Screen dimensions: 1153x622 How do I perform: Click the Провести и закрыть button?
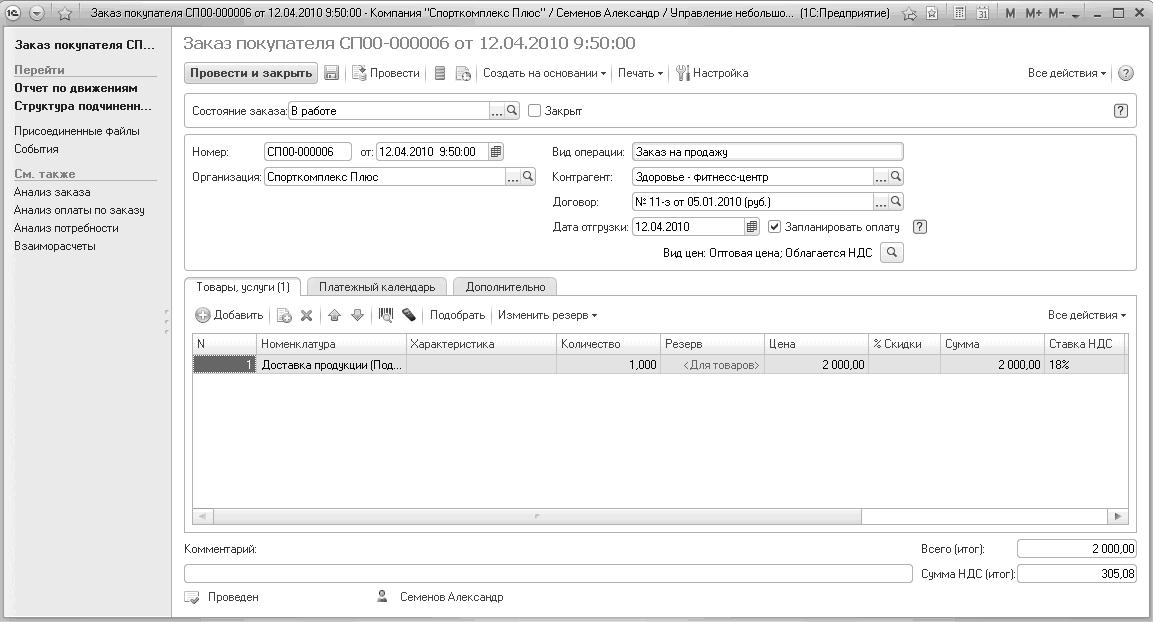click(x=251, y=73)
